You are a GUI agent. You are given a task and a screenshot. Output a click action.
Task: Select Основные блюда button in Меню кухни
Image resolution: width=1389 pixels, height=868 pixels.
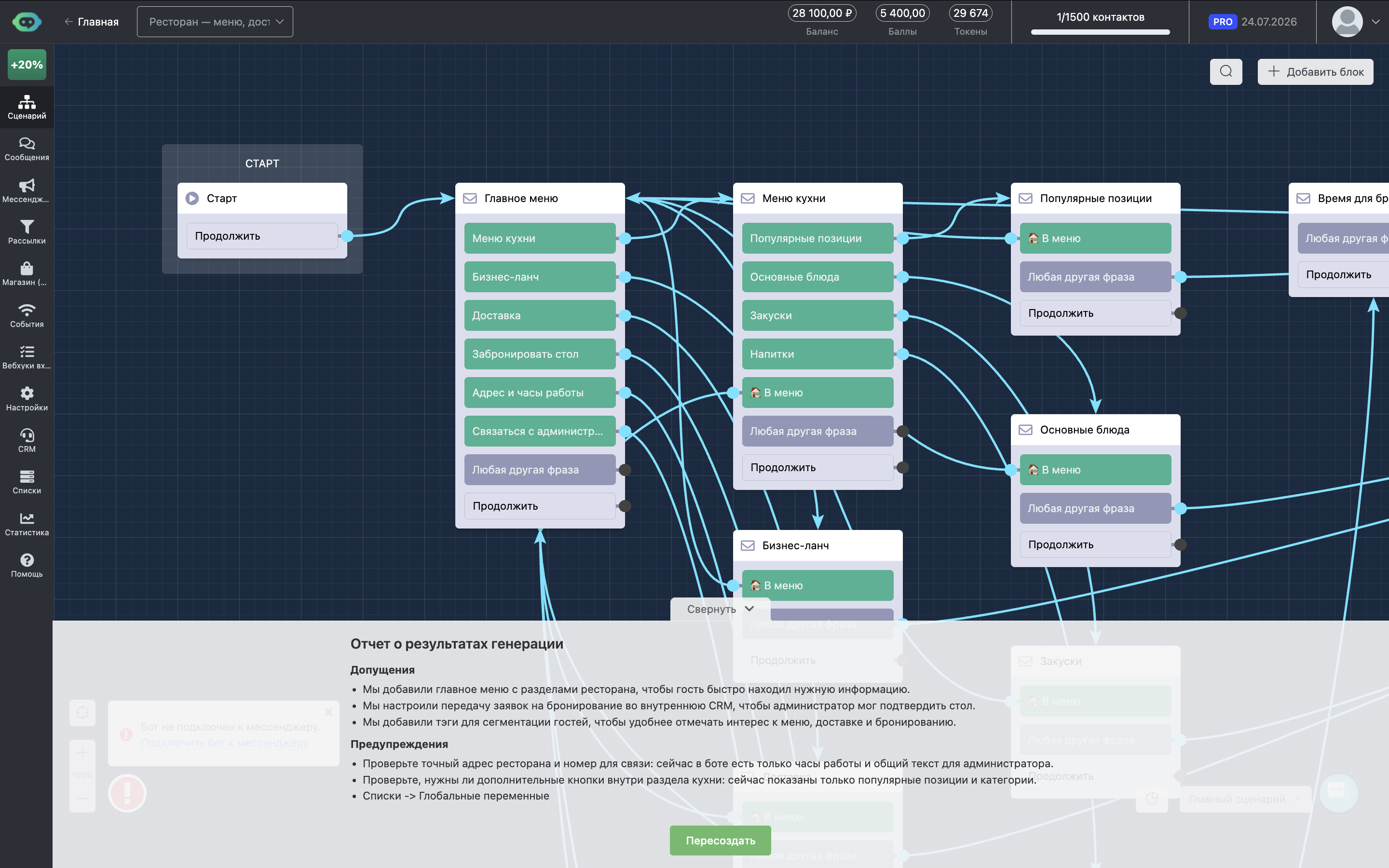pyautogui.click(x=818, y=277)
